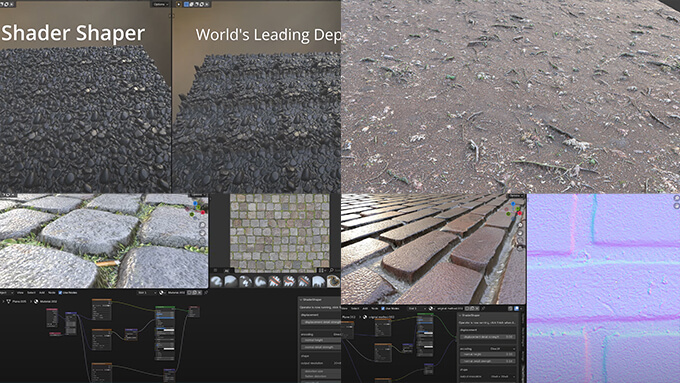Click normal height slider in cobblestone panel

(x=321, y=340)
